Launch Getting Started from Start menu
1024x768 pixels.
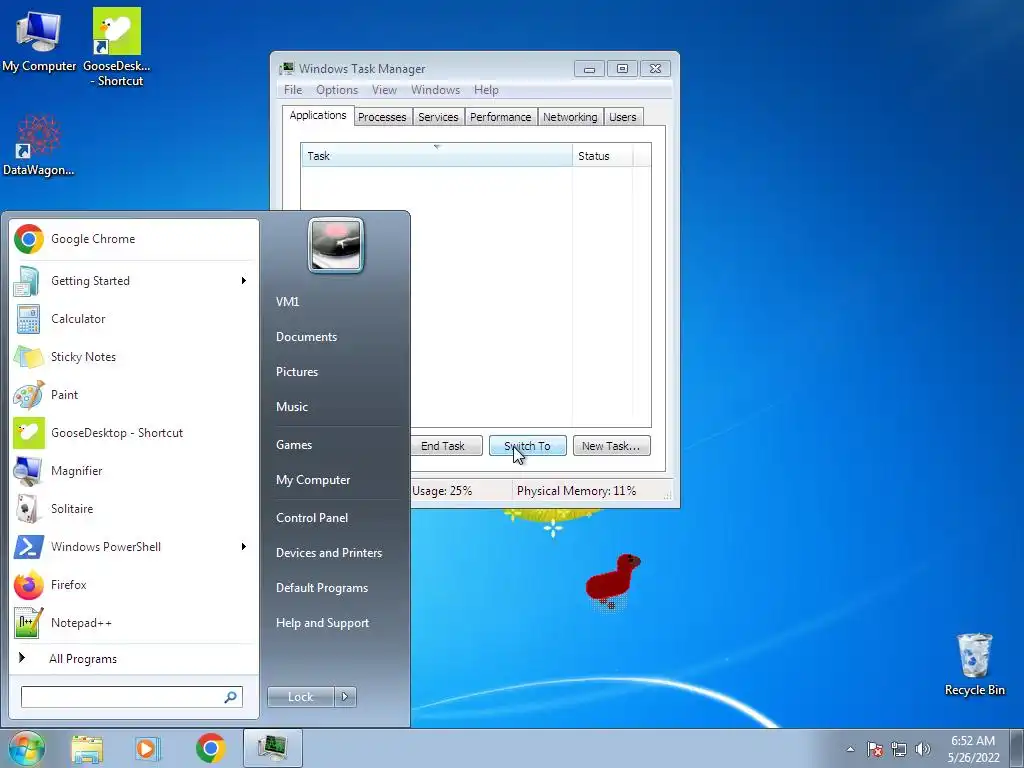click(135, 281)
